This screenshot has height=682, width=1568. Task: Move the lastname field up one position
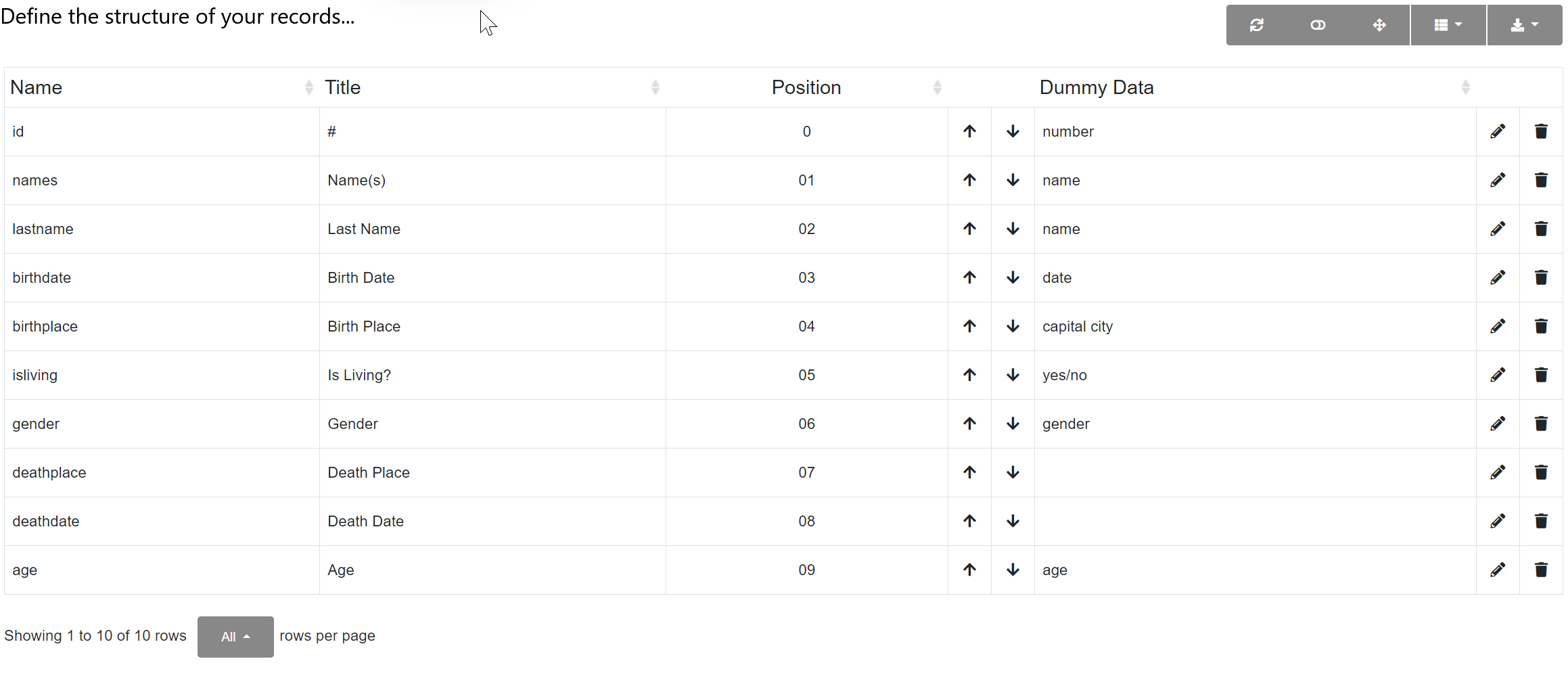click(x=969, y=229)
